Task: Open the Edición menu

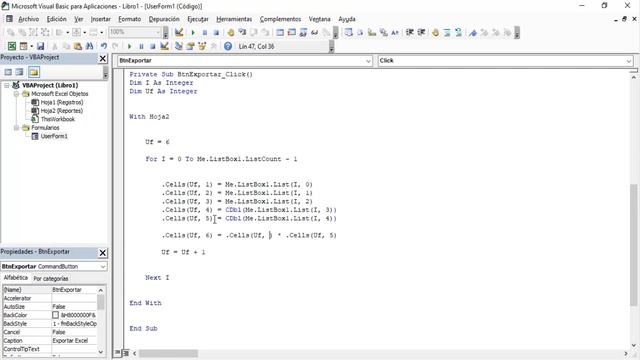Action: 56,19
